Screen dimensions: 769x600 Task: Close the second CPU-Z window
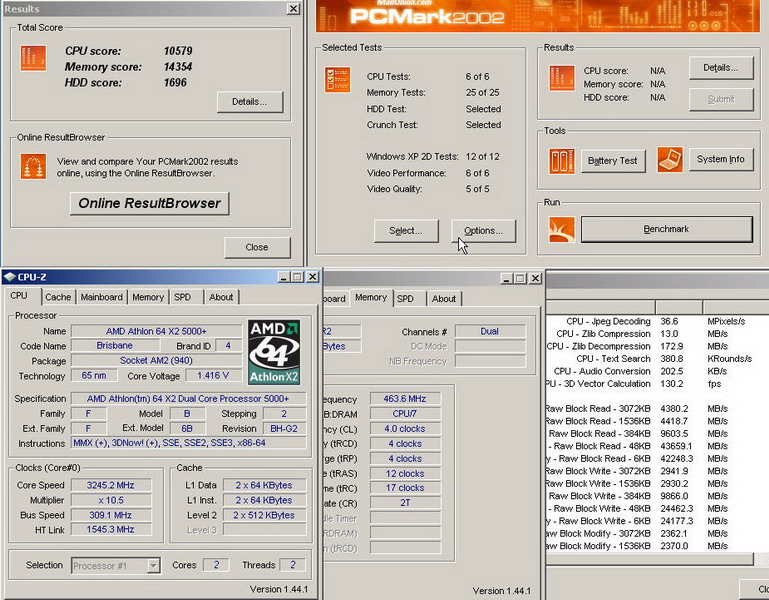pos(536,279)
